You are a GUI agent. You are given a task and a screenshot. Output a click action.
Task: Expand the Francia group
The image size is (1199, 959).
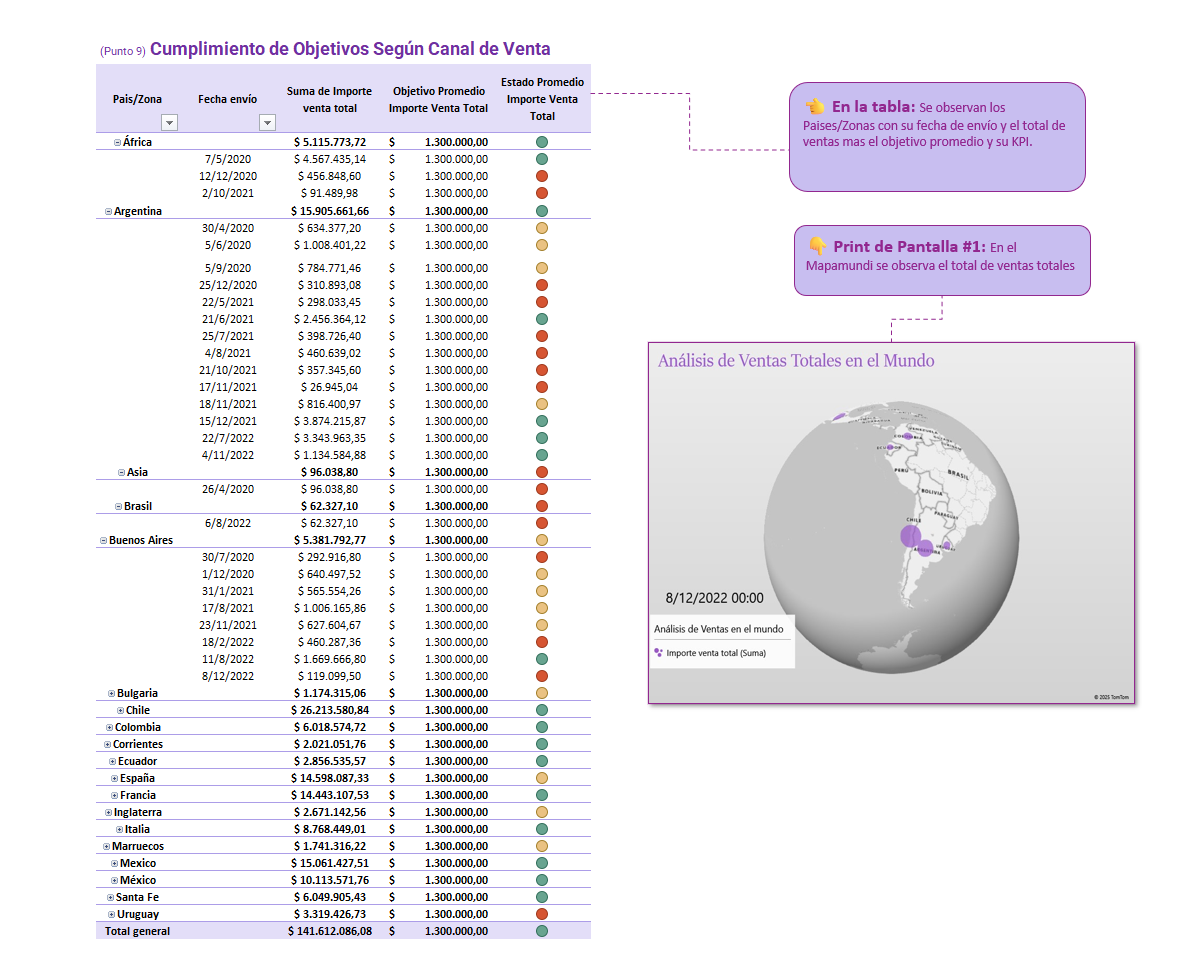[114, 795]
